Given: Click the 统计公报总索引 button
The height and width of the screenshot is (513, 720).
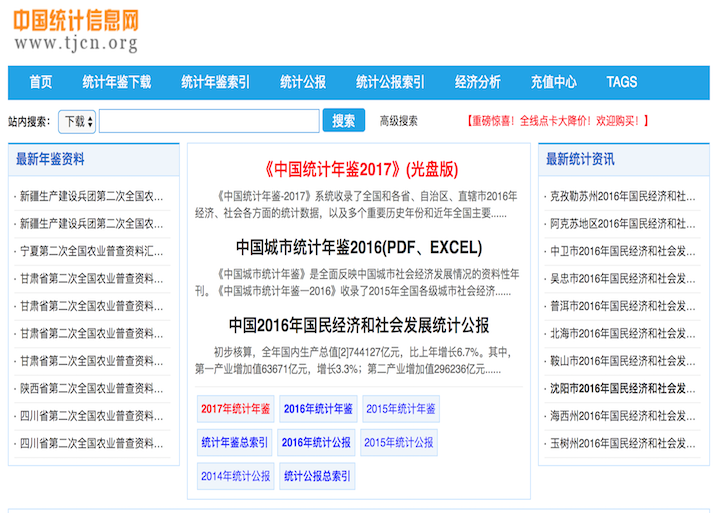Looking at the screenshot, I should coord(317,476).
